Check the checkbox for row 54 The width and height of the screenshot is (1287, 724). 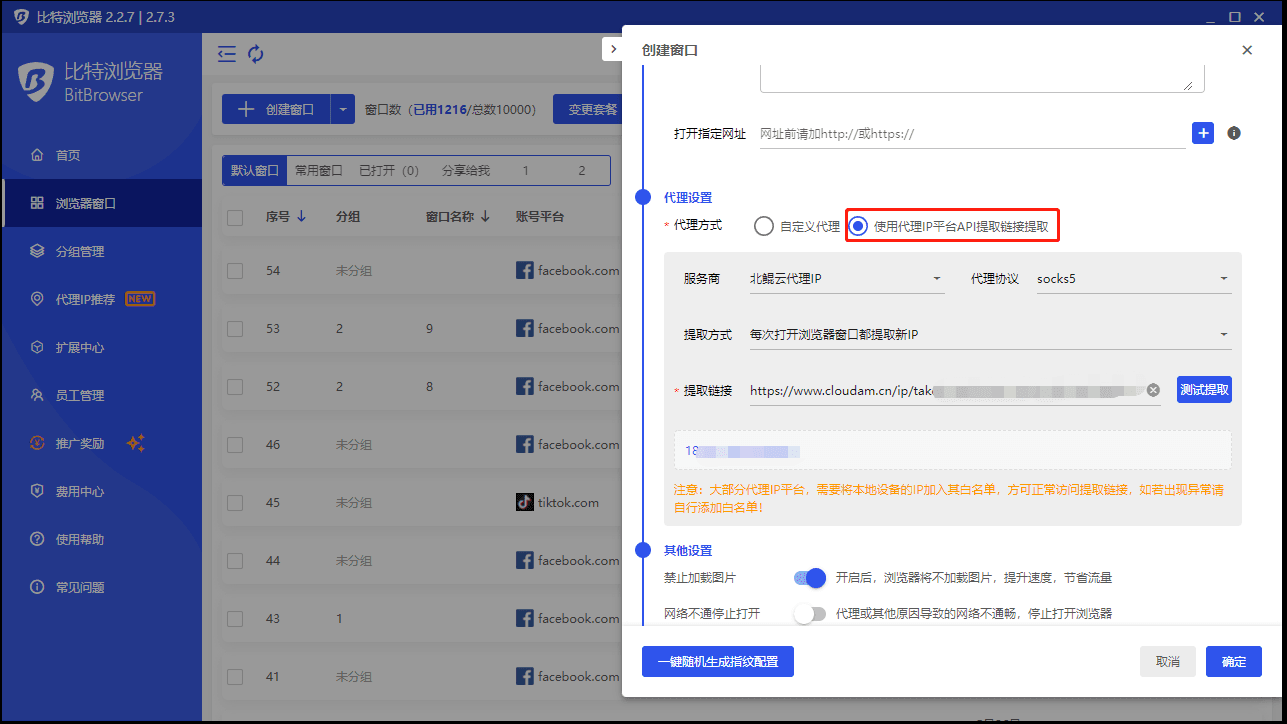coord(235,270)
